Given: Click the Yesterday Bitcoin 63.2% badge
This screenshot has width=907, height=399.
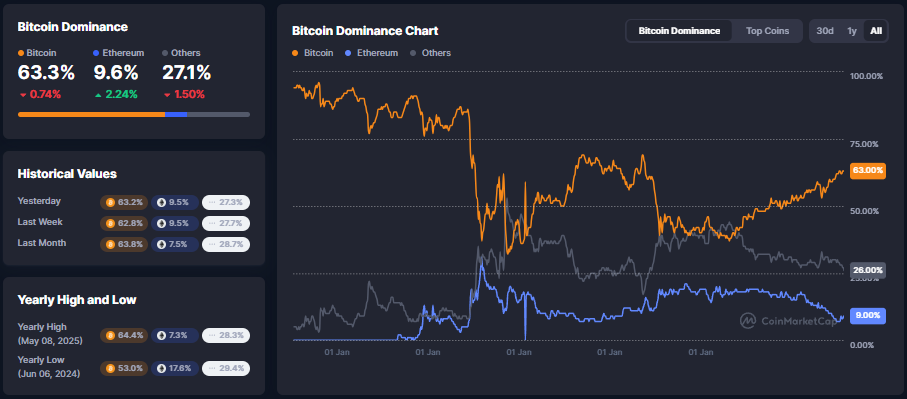Looking at the screenshot, I should coord(124,202).
